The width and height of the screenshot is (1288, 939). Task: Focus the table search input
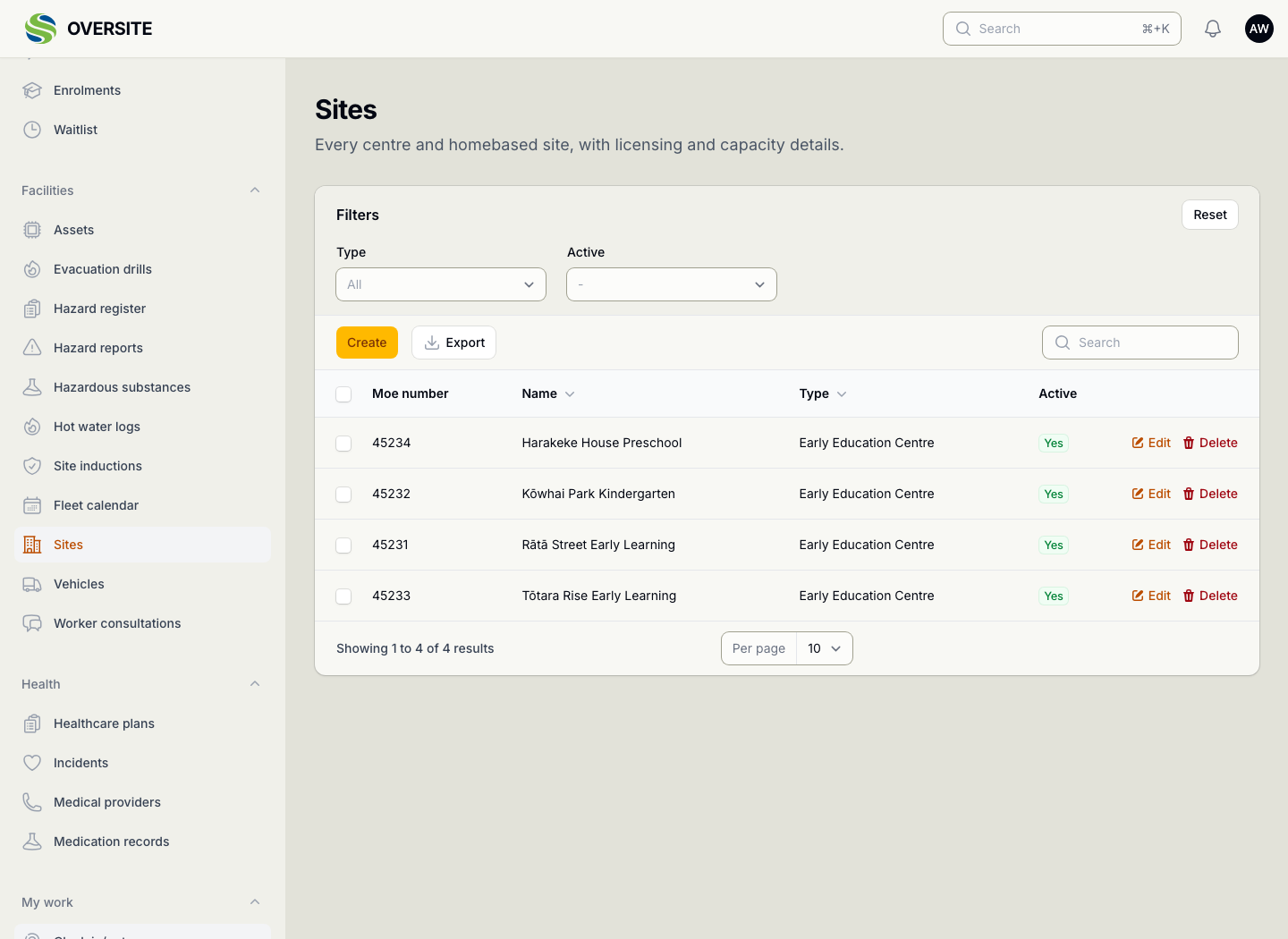pos(1140,343)
